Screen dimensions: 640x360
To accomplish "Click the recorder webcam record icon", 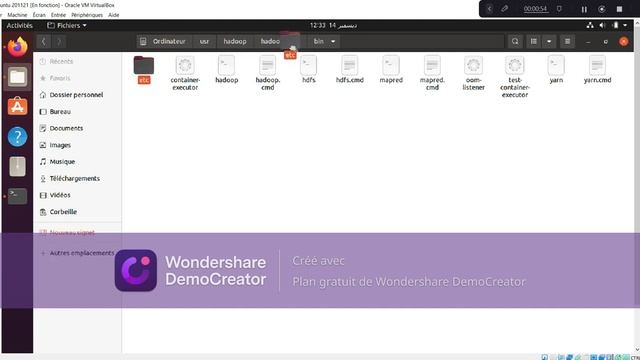I will point(602,9).
